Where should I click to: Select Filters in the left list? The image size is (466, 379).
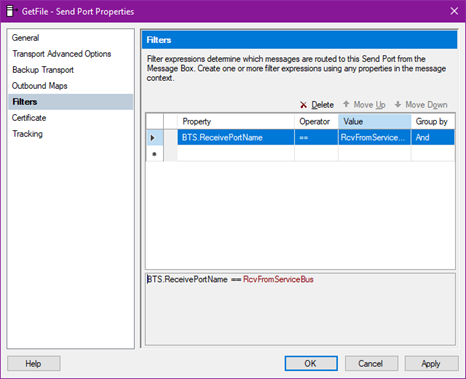[x=71, y=102]
